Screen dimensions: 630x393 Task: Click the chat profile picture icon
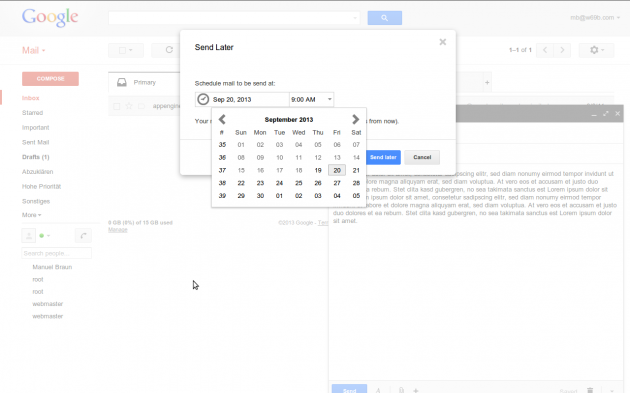29,236
